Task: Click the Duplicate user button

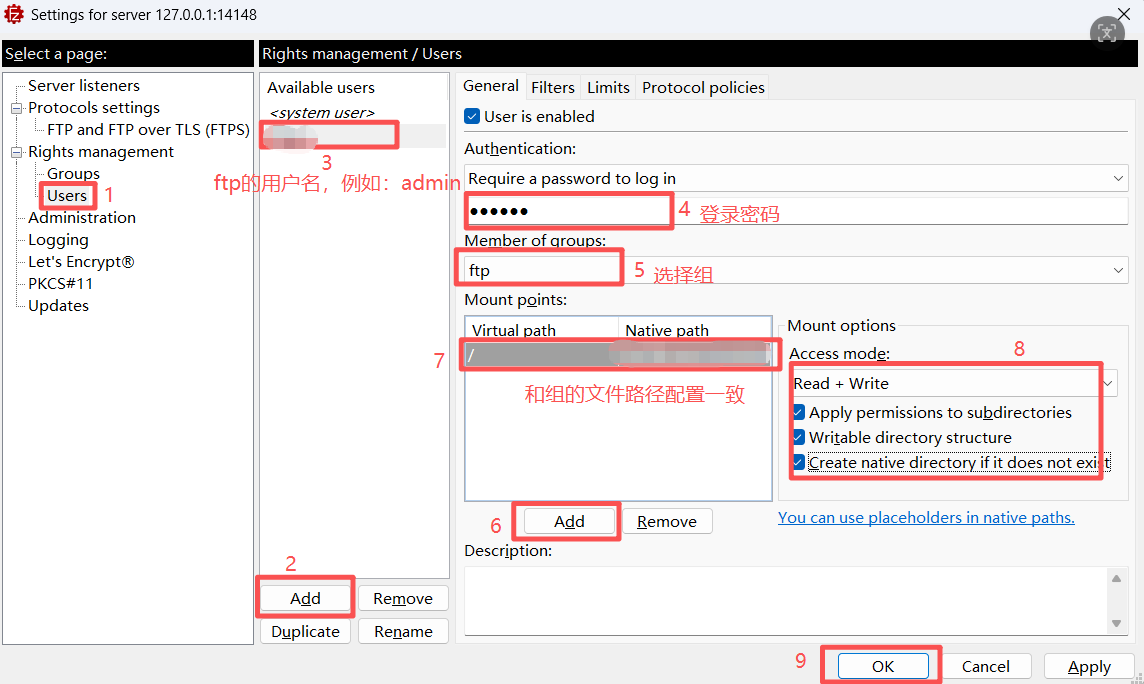Action: tap(305, 631)
